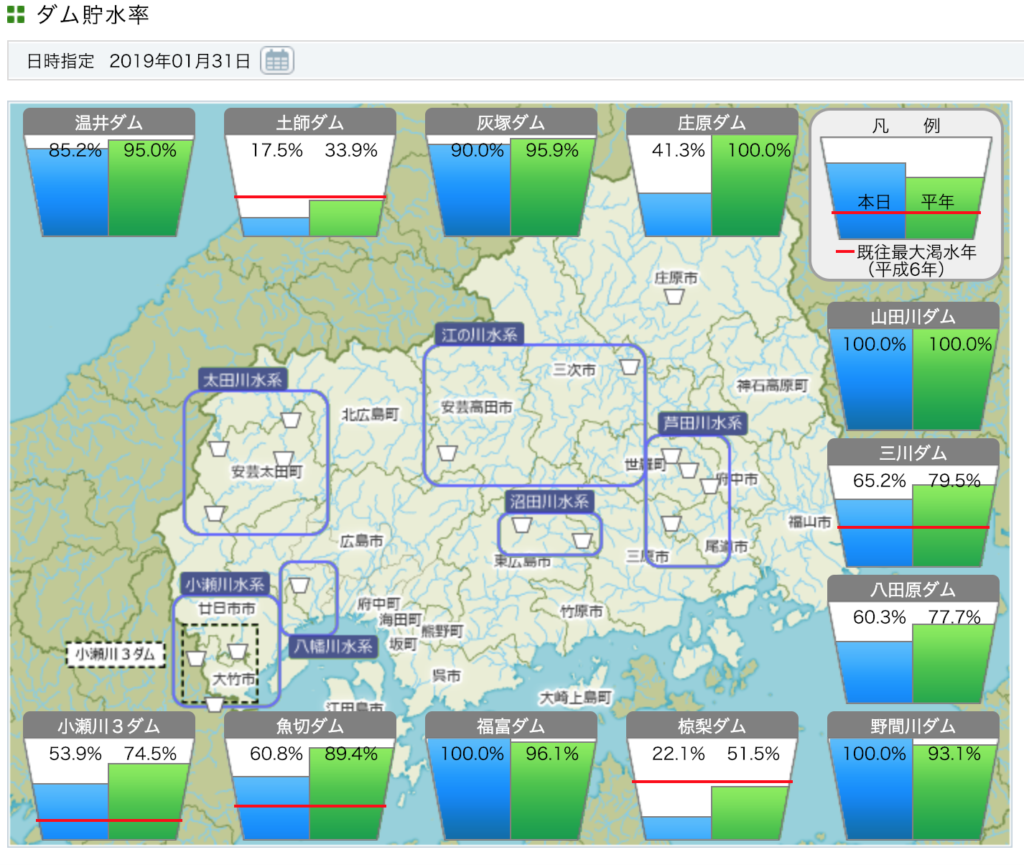Click the 江の川水系 water system label
Viewport: 1024px width, 865px height.
click(x=479, y=335)
